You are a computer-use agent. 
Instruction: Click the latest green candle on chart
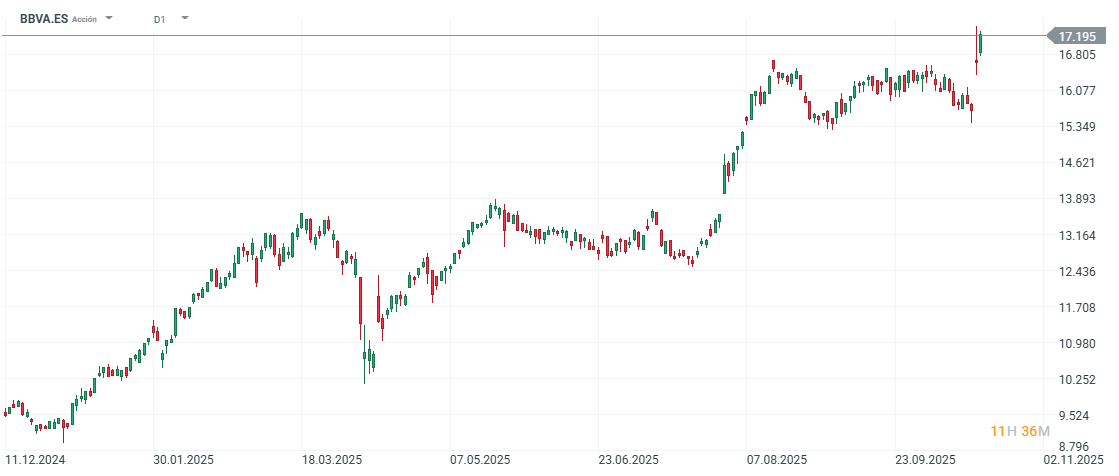(x=982, y=43)
